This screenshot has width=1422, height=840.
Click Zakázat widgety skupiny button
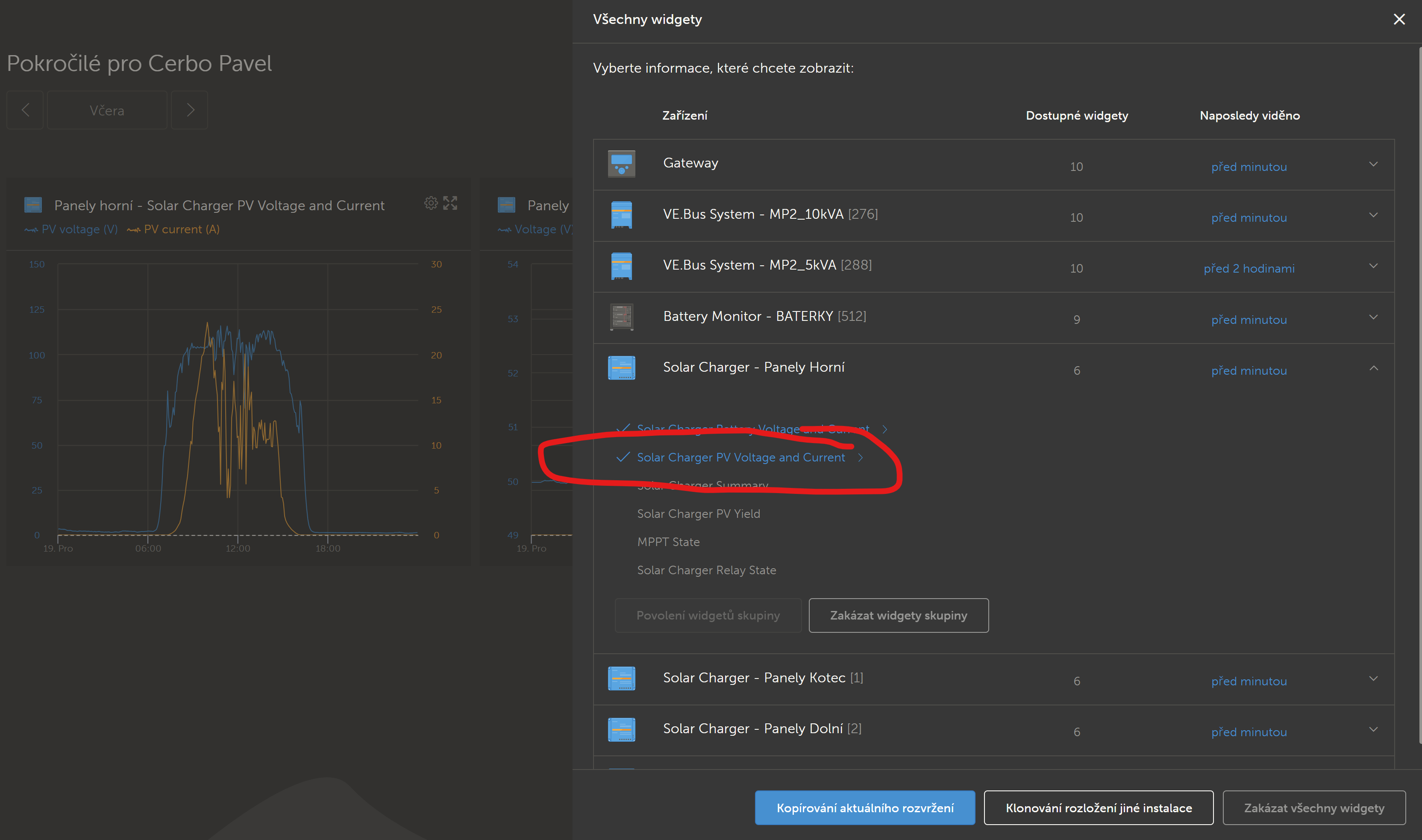click(899, 615)
